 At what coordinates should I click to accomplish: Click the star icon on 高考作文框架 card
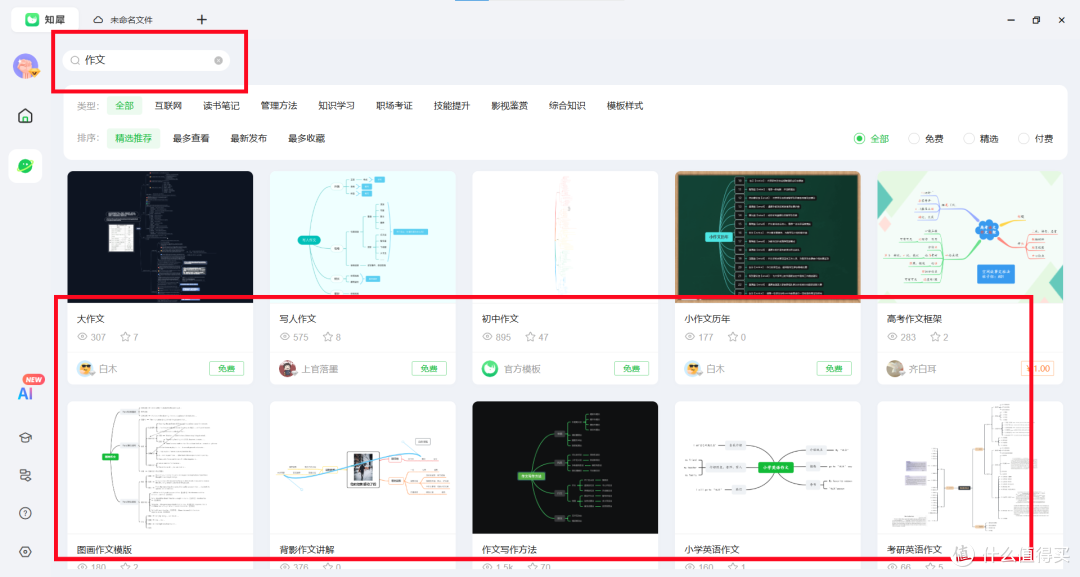(x=935, y=337)
